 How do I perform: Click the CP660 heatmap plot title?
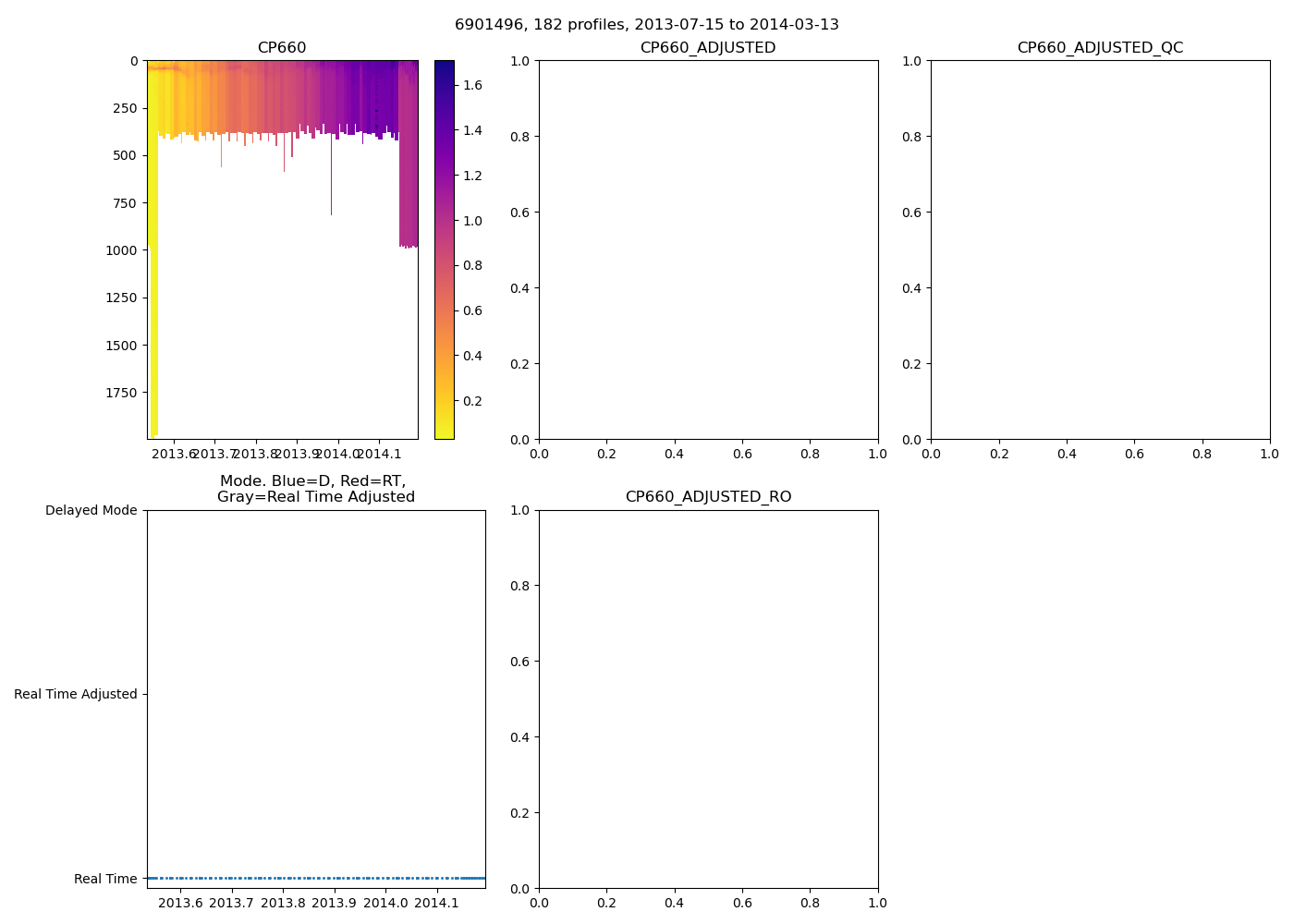(281, 48)
